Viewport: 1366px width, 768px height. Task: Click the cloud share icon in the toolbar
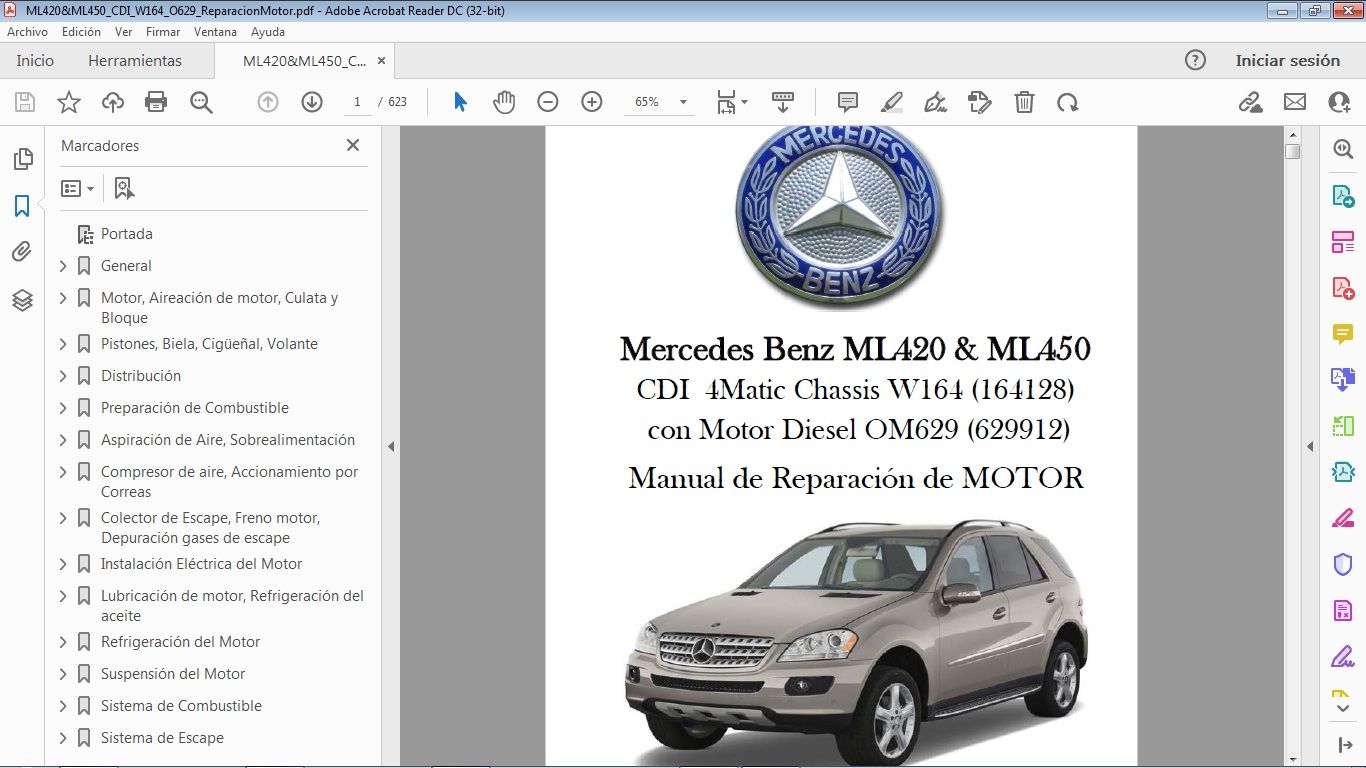click(112, 101)
